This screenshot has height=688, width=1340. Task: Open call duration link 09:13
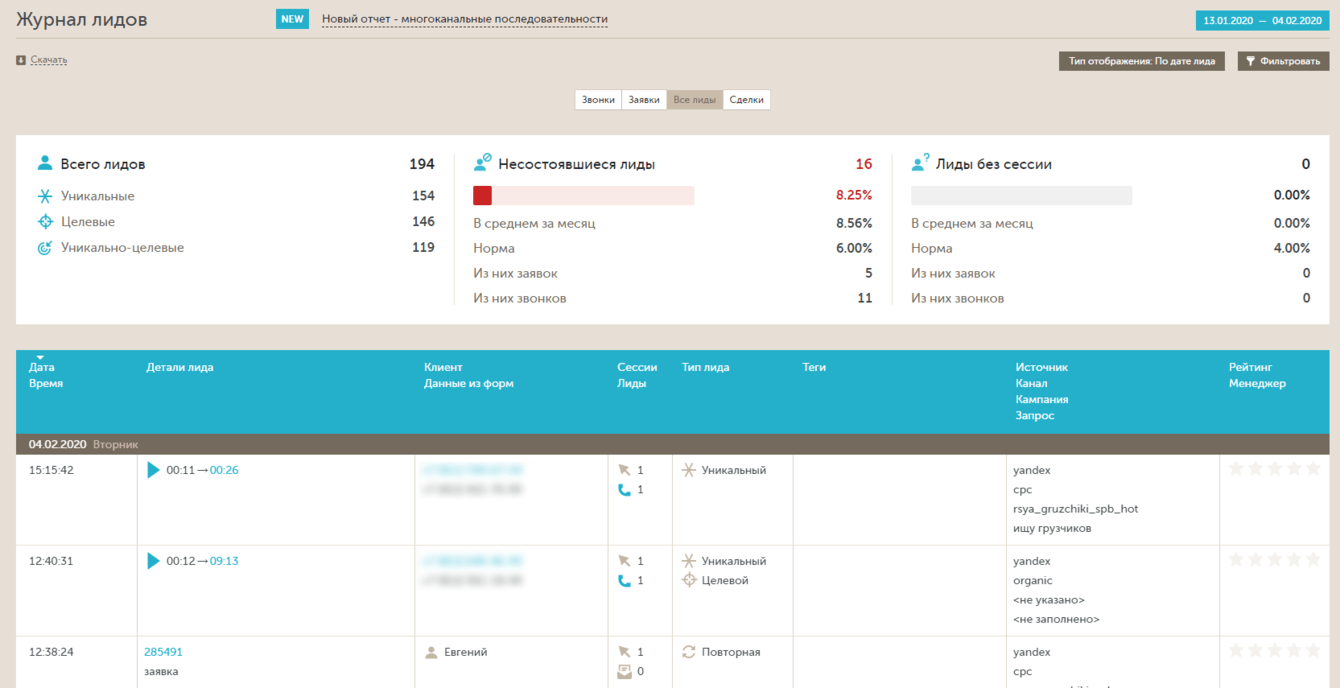click(224, 561)
